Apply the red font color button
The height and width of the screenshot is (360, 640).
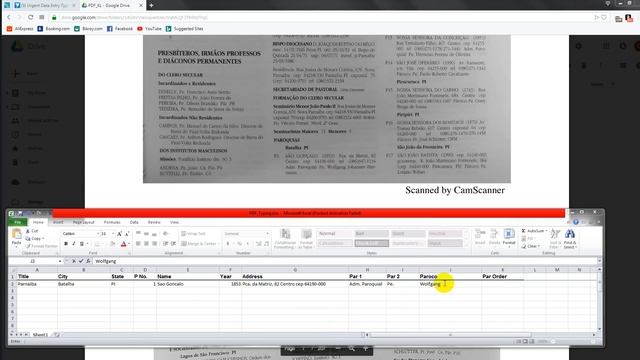click(123, 244)
